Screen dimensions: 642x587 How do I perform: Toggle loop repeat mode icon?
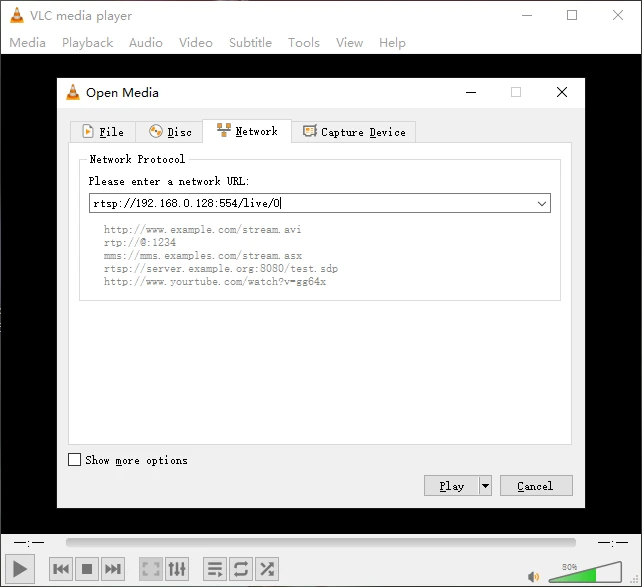pyautogui.click(x=241, y=569)
